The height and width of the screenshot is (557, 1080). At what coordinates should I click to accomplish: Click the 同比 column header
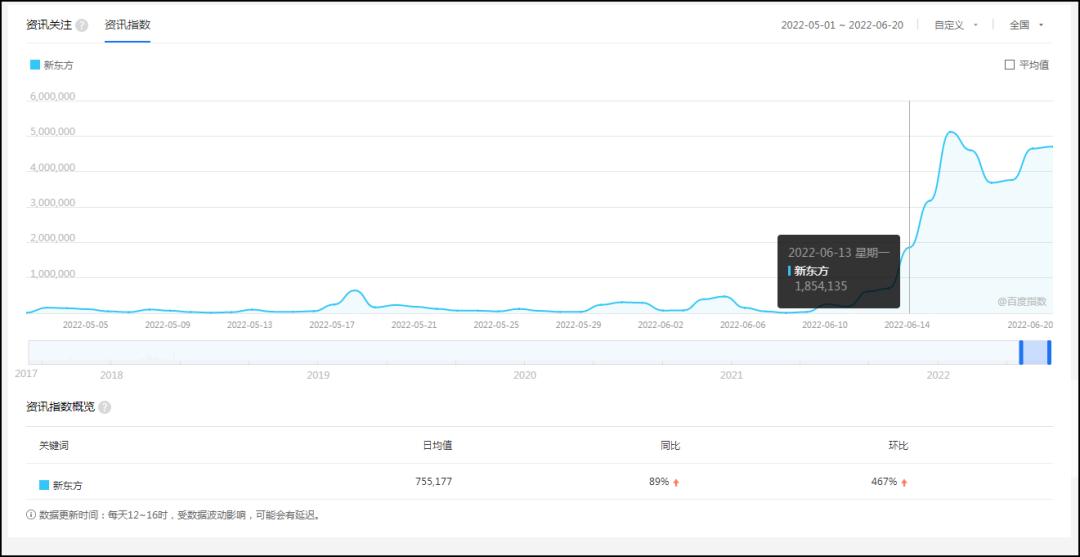tap(670, 445)
